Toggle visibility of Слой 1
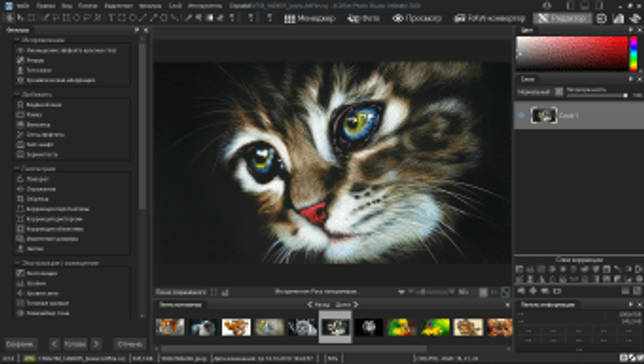Image resolution: width=644 pixels, height=364 pixels. click(x=522, y=115)
